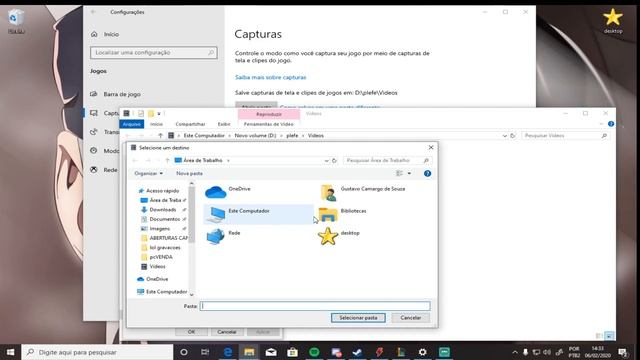Expand Área de Trabalho breadcrumb chevron

(228, 160)
